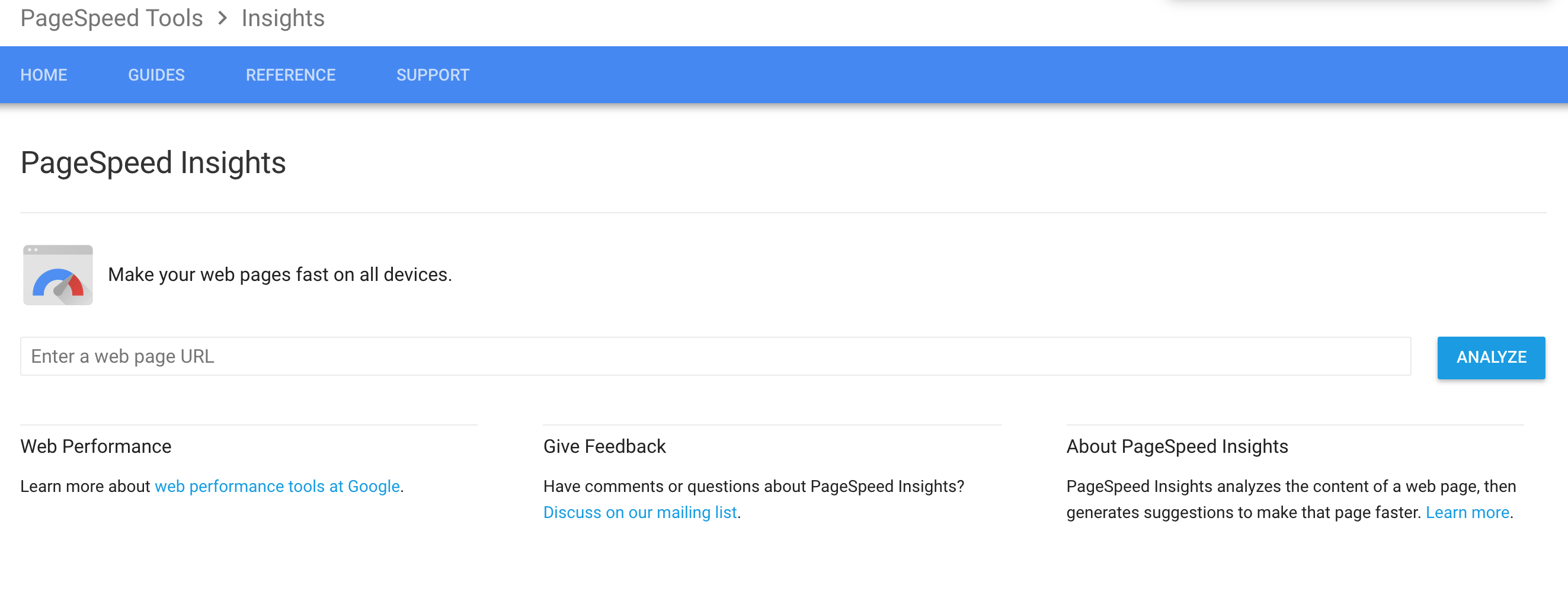Open web performance tools at Google link
Viewport: 1568px width, 601px height.
pos(277,487)
